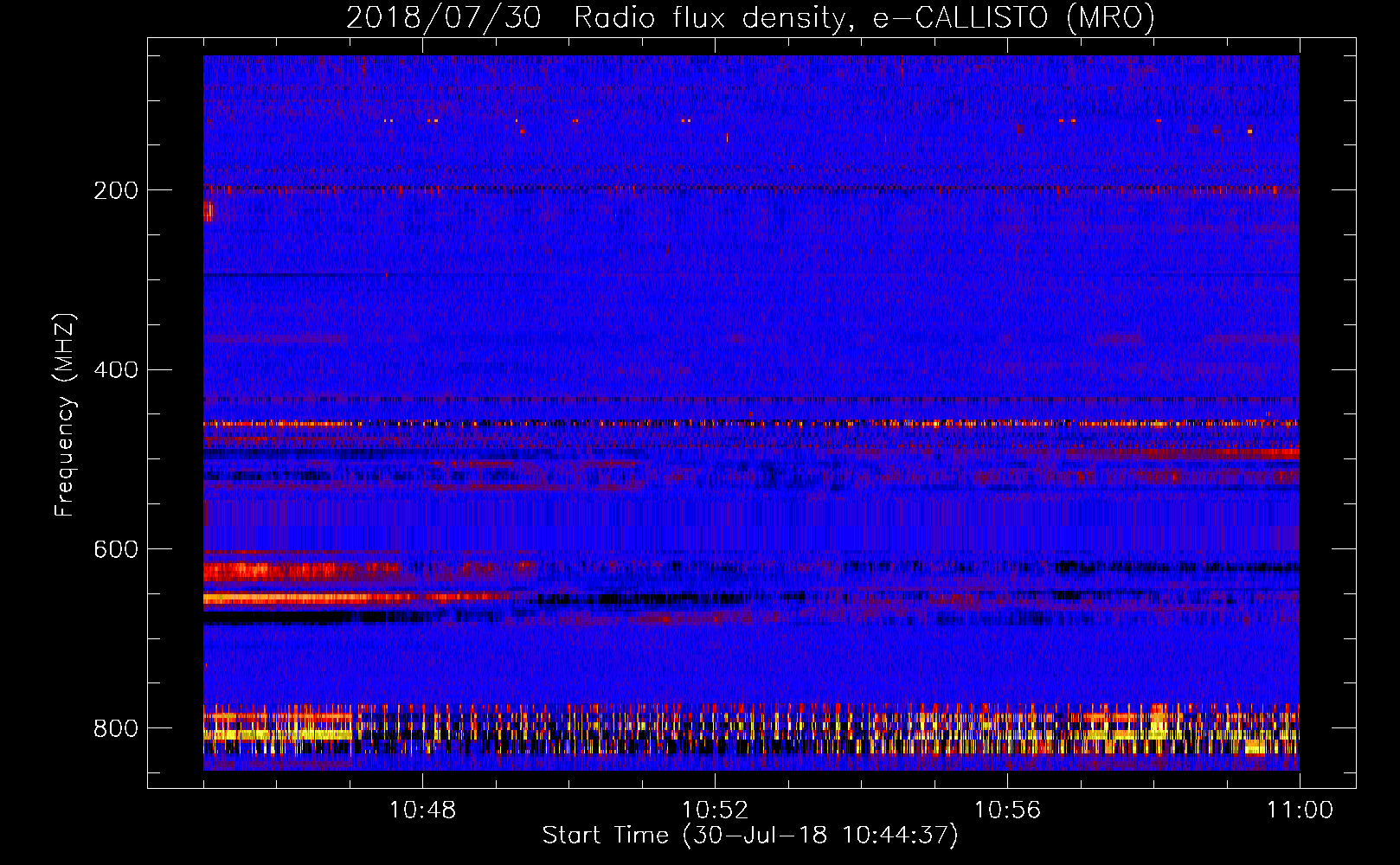1400x865 pixels.
Task: Click the 400 frequency tick label
Action: (116, 370)
